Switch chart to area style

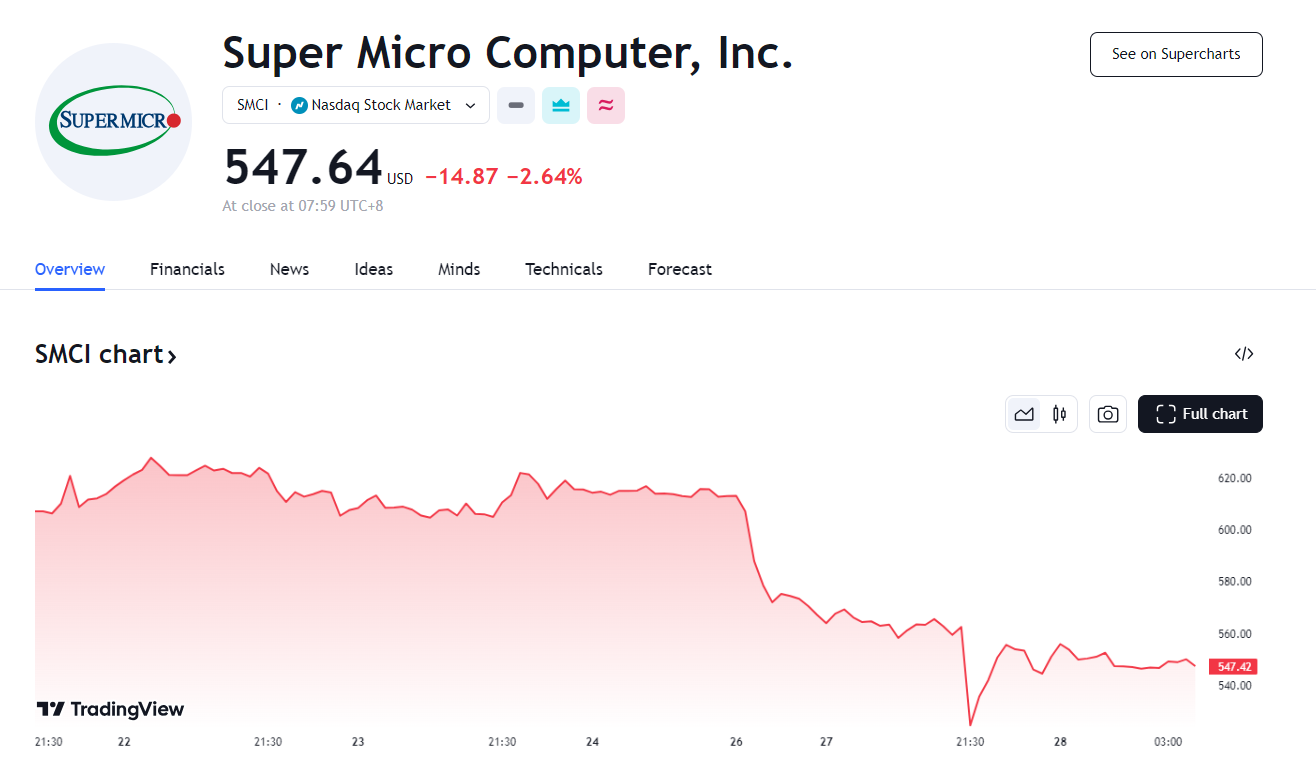(1024, 414)
